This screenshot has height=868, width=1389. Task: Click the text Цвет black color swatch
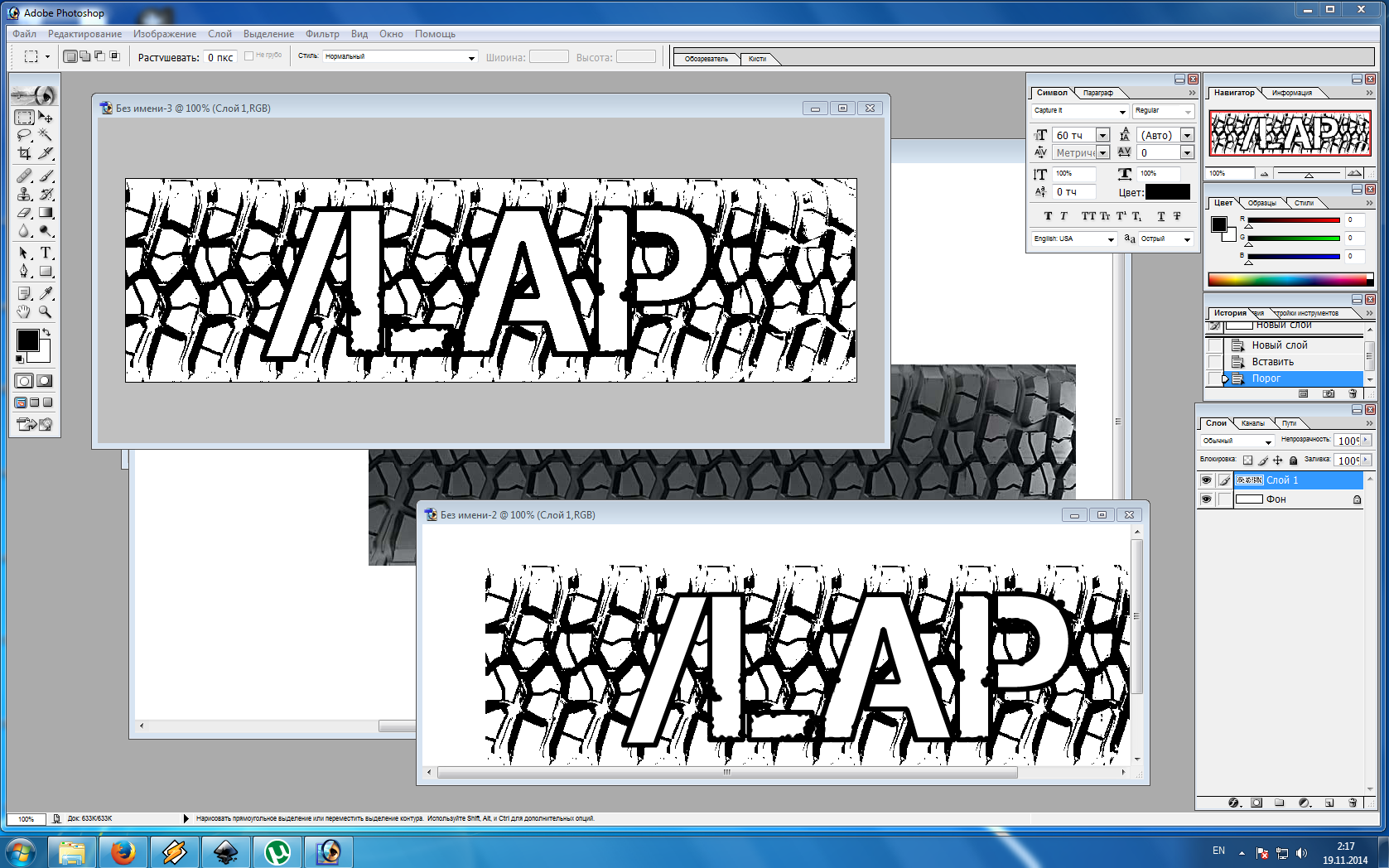(1167, 192)
